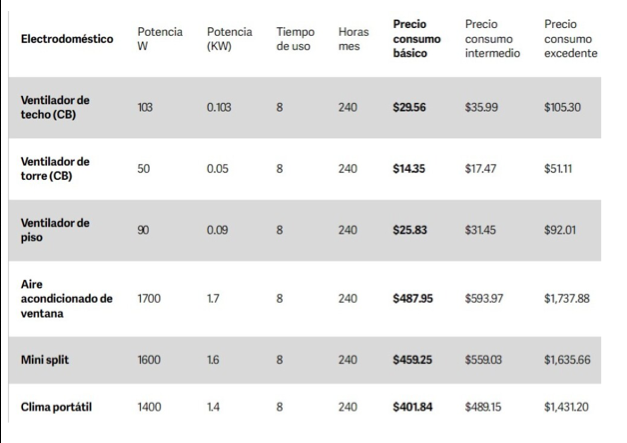
Task: Click the $29.56 basic price cell
Action: 409,107
